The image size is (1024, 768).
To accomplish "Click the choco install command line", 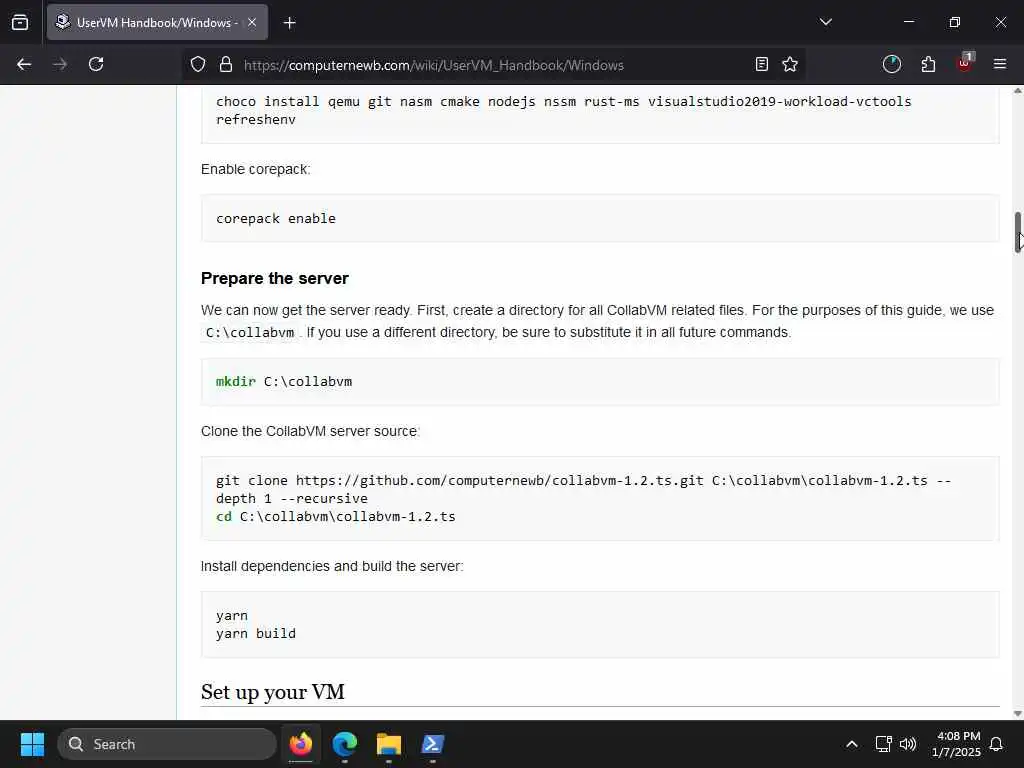I will click(x=564, y=101).
